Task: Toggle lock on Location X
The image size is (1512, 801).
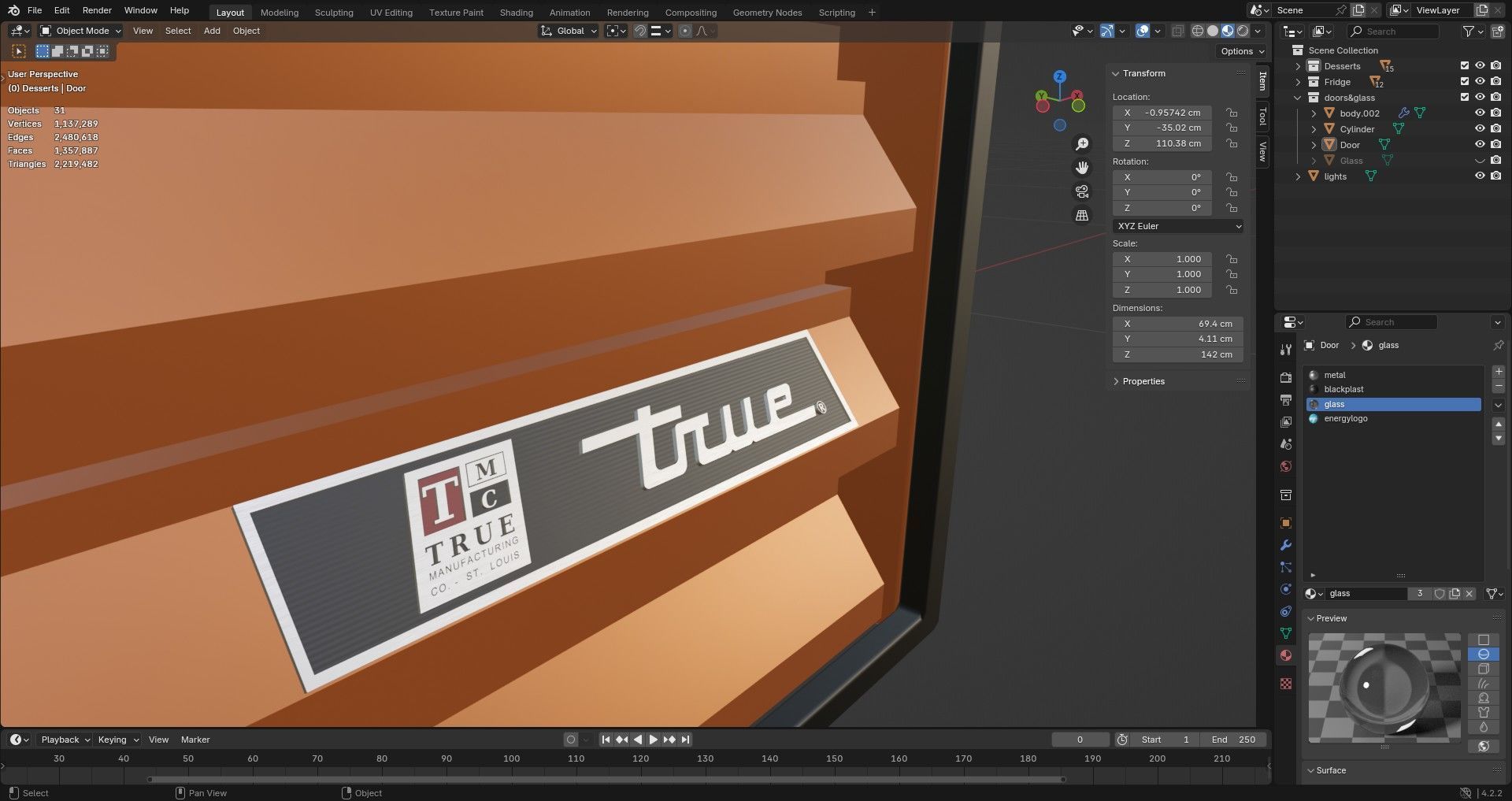Action: 1232,113
